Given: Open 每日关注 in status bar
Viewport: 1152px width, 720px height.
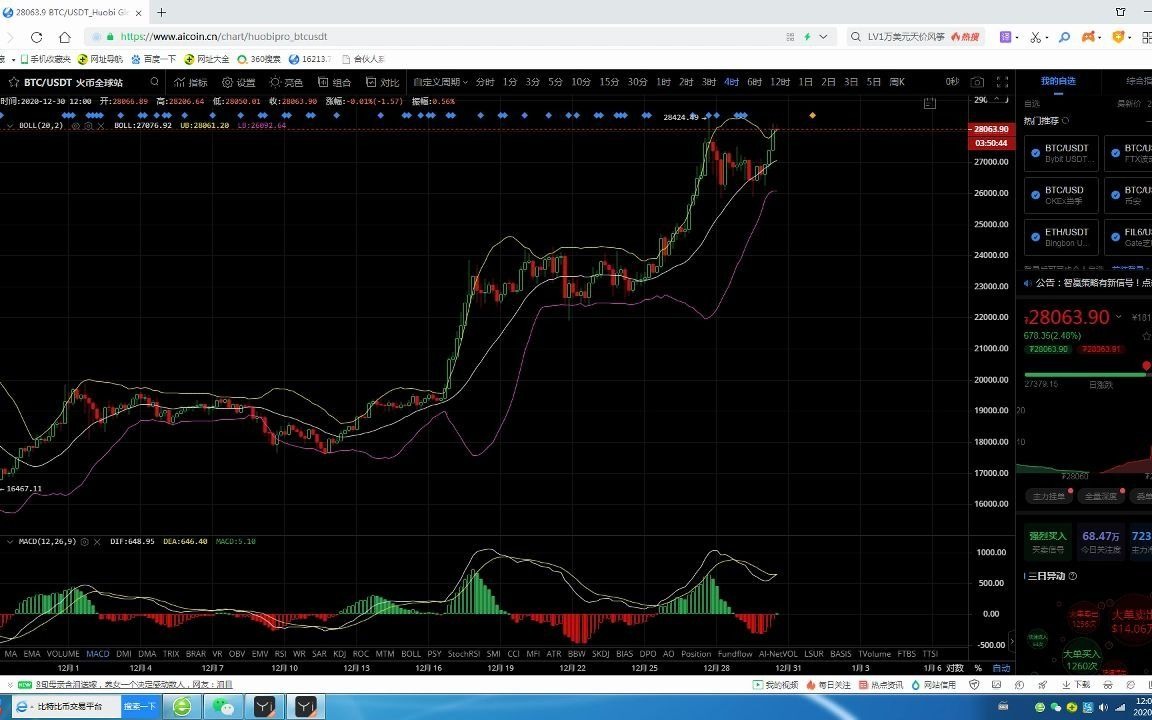Looking at the screenshot, I should pos(829,685).
